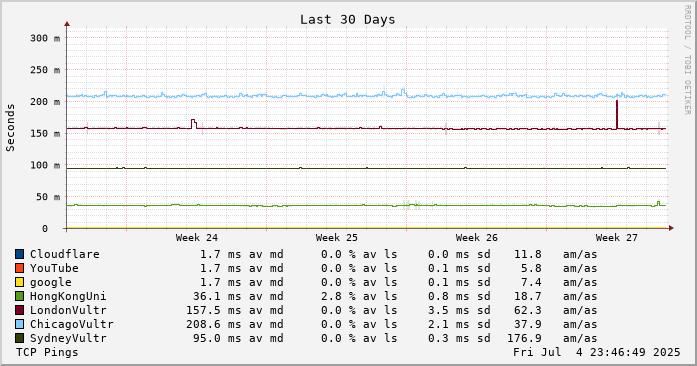Select the google legend label

[x=51, y=283]
